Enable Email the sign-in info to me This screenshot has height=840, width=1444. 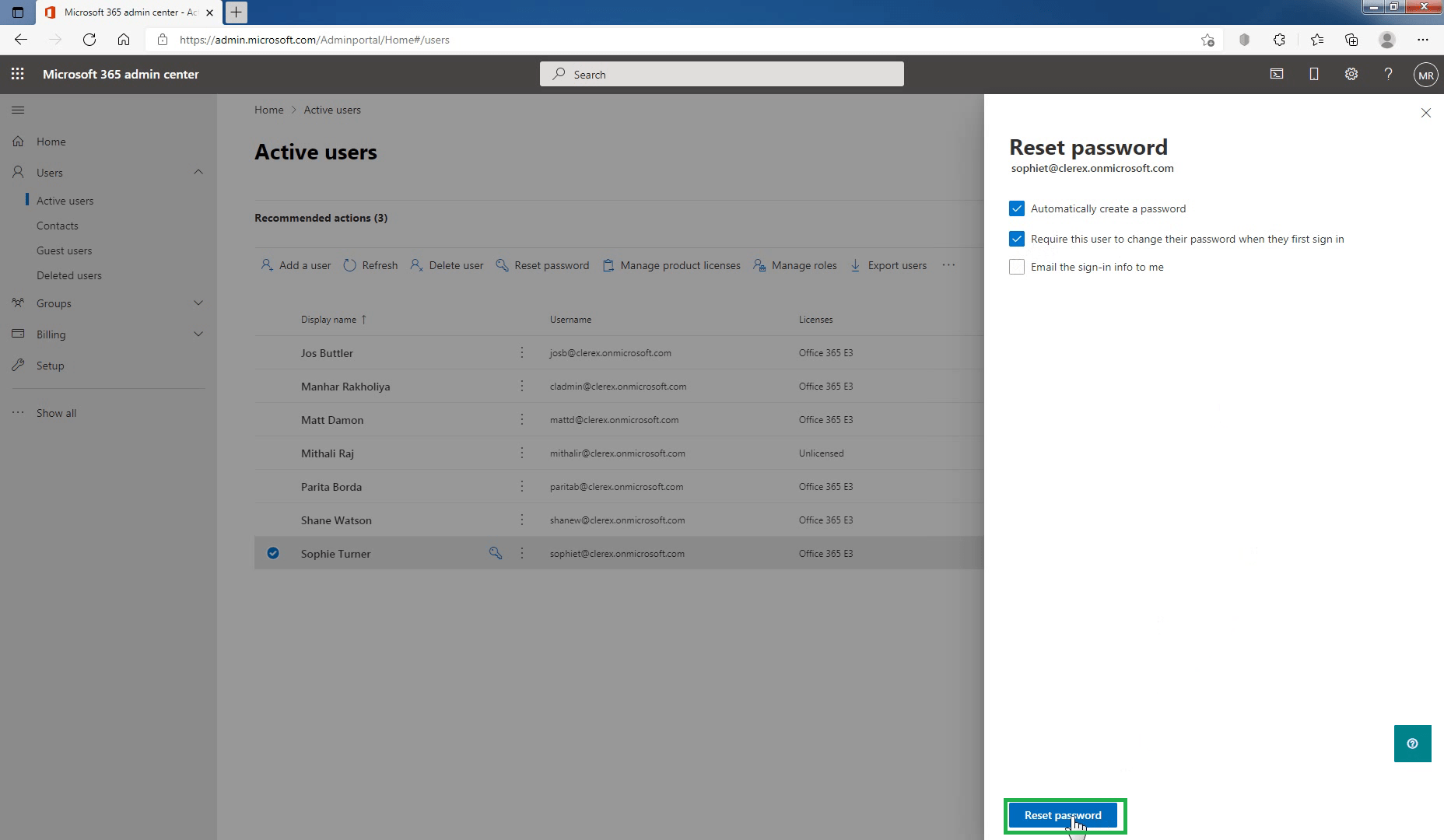[x=1017, y=267]
